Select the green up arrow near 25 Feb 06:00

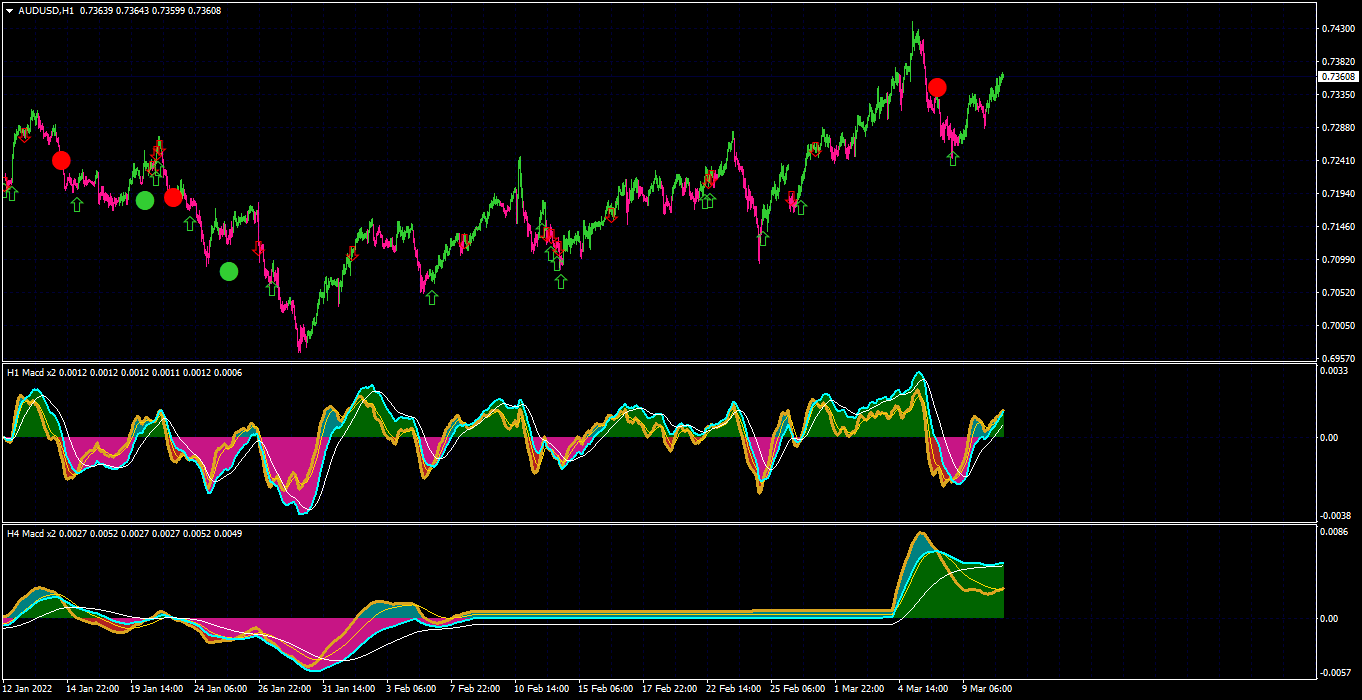point(800,208)
